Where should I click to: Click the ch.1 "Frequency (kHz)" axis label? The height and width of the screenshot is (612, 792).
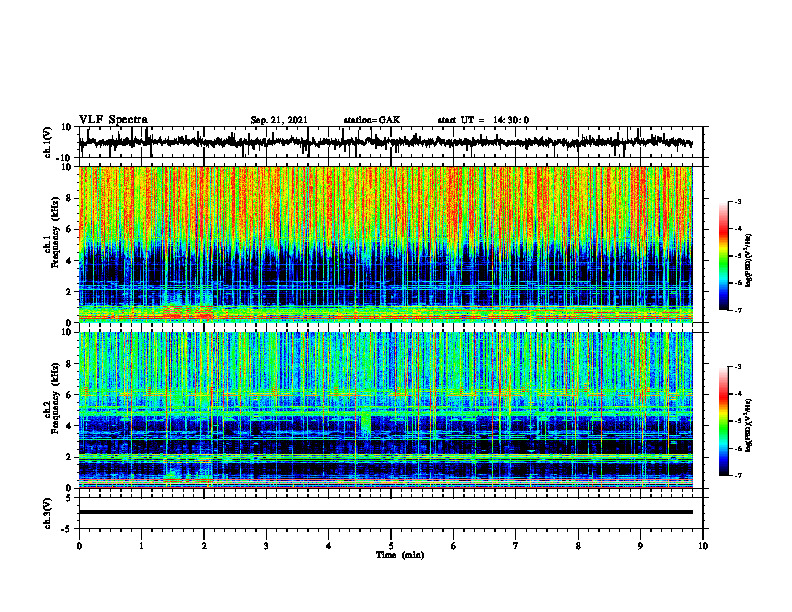coord(56,233)
